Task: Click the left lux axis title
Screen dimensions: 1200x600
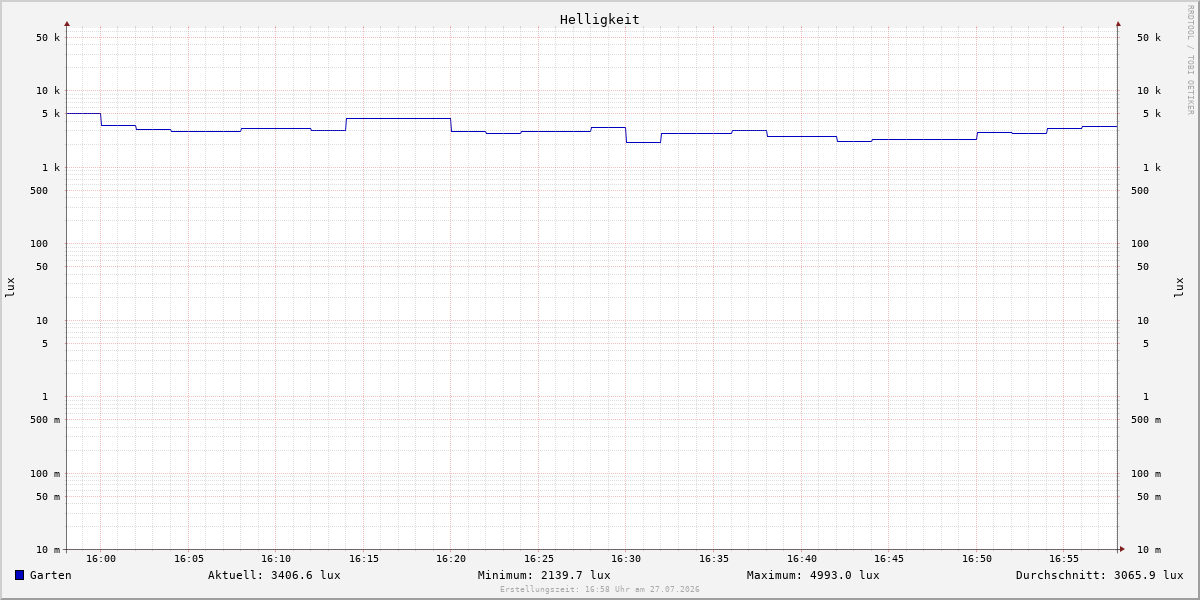Action: (10, 288)
